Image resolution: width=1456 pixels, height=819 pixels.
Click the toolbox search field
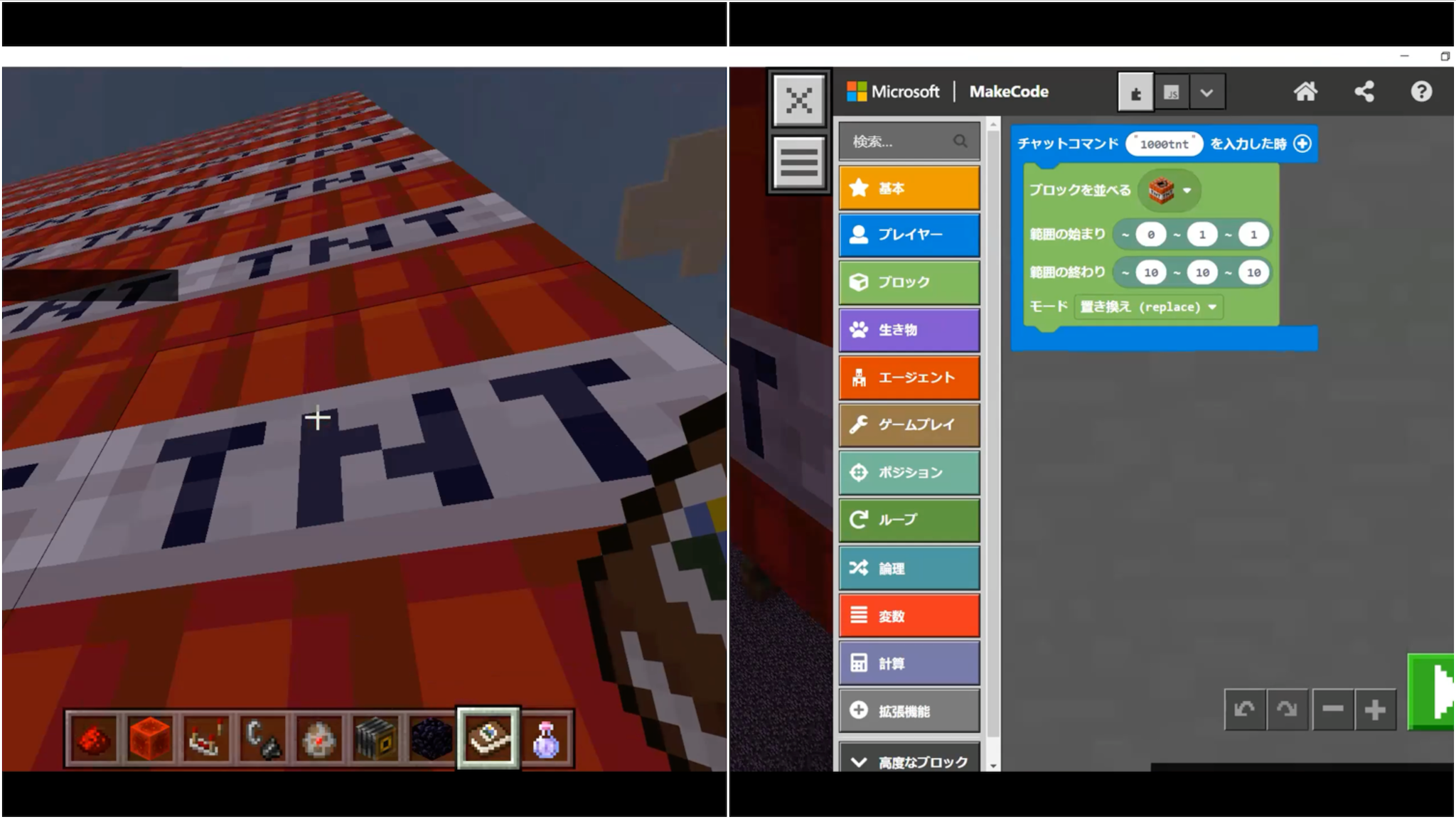(909, 141)
